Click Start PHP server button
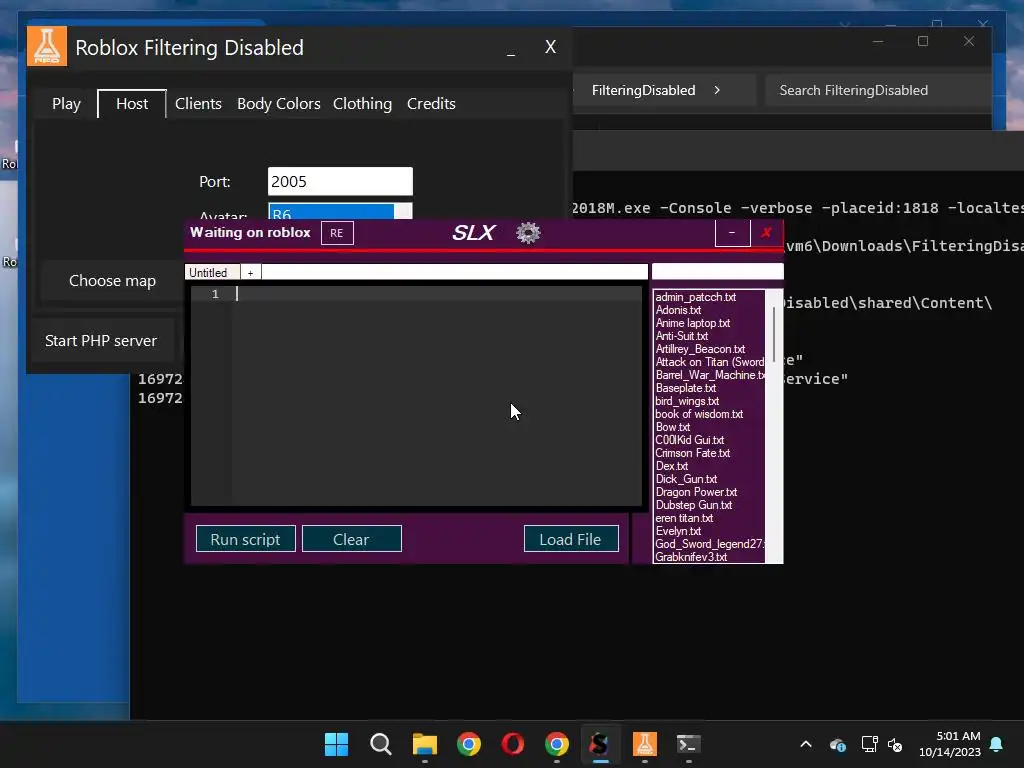The height and width of the screenshot is (768, 1024). 101,341
